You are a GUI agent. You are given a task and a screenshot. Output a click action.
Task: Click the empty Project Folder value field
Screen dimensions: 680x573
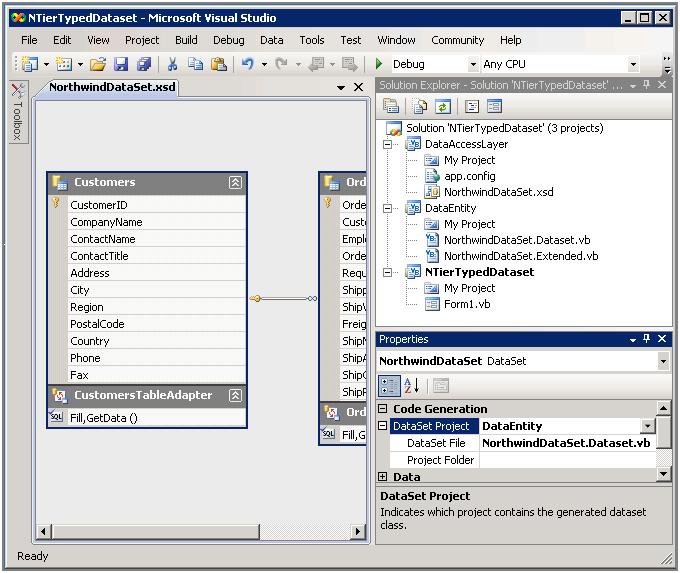pos(566,460)
